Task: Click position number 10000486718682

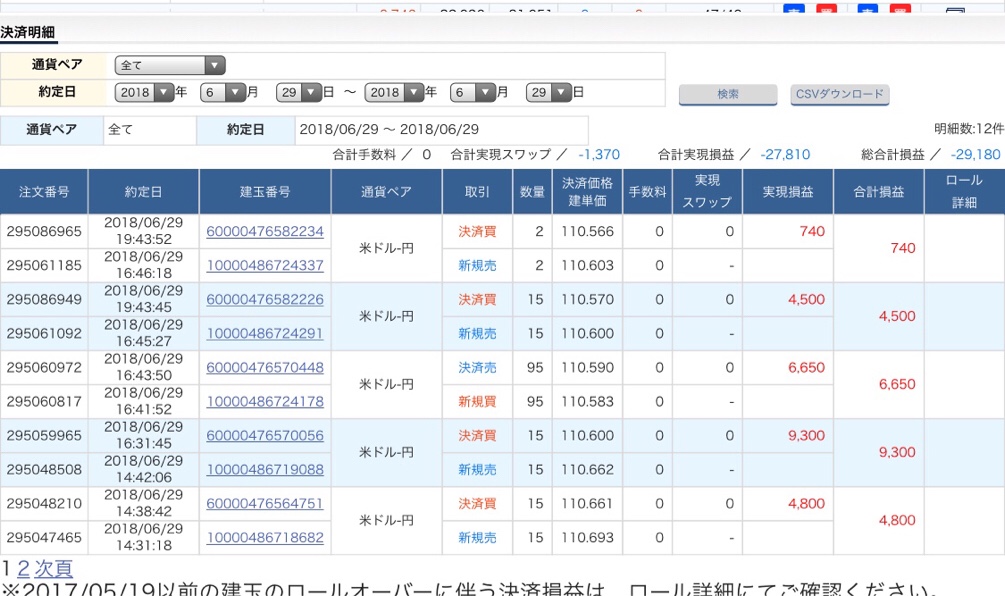Action: (x=265, y=537)
